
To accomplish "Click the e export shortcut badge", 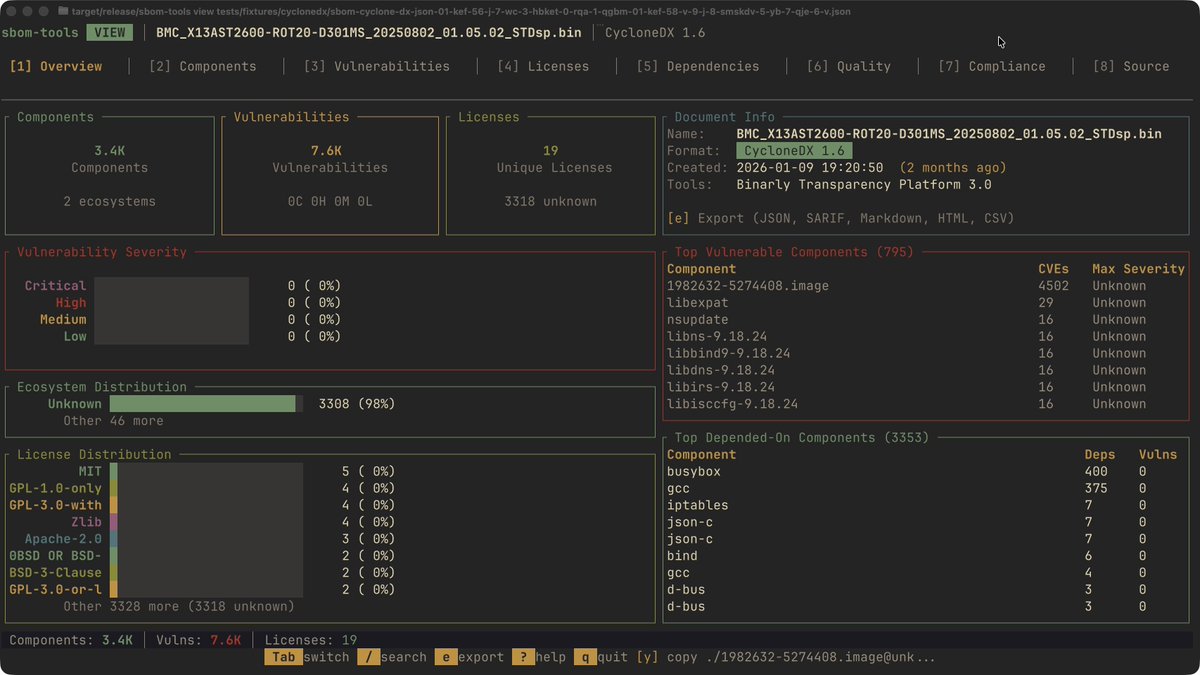I will pyautogui.click(x=445, y=657).
